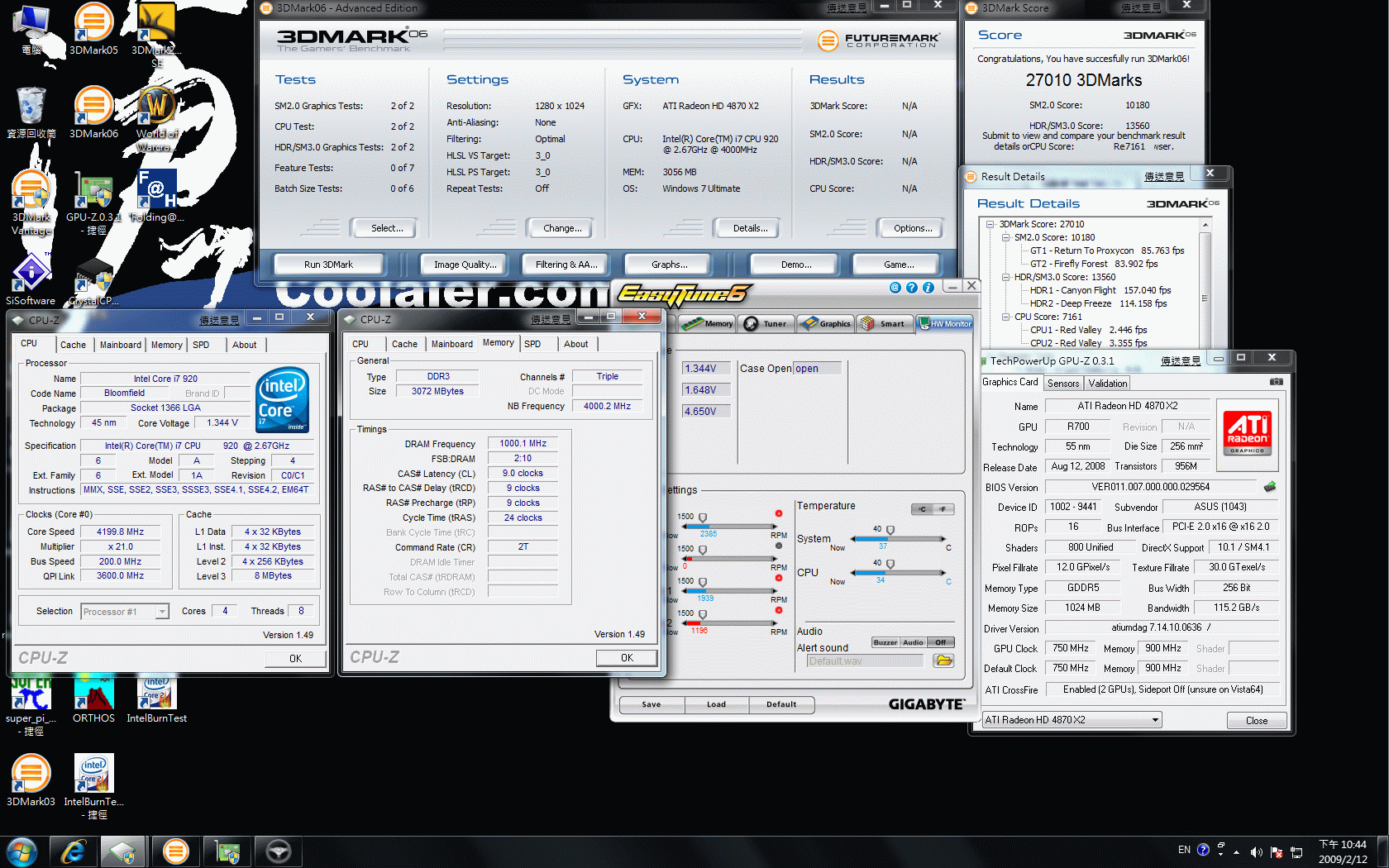Show hidden tray icons arrow
Image resolution: width=1389 pixels, height=868 pixels.
(1236, 852)
